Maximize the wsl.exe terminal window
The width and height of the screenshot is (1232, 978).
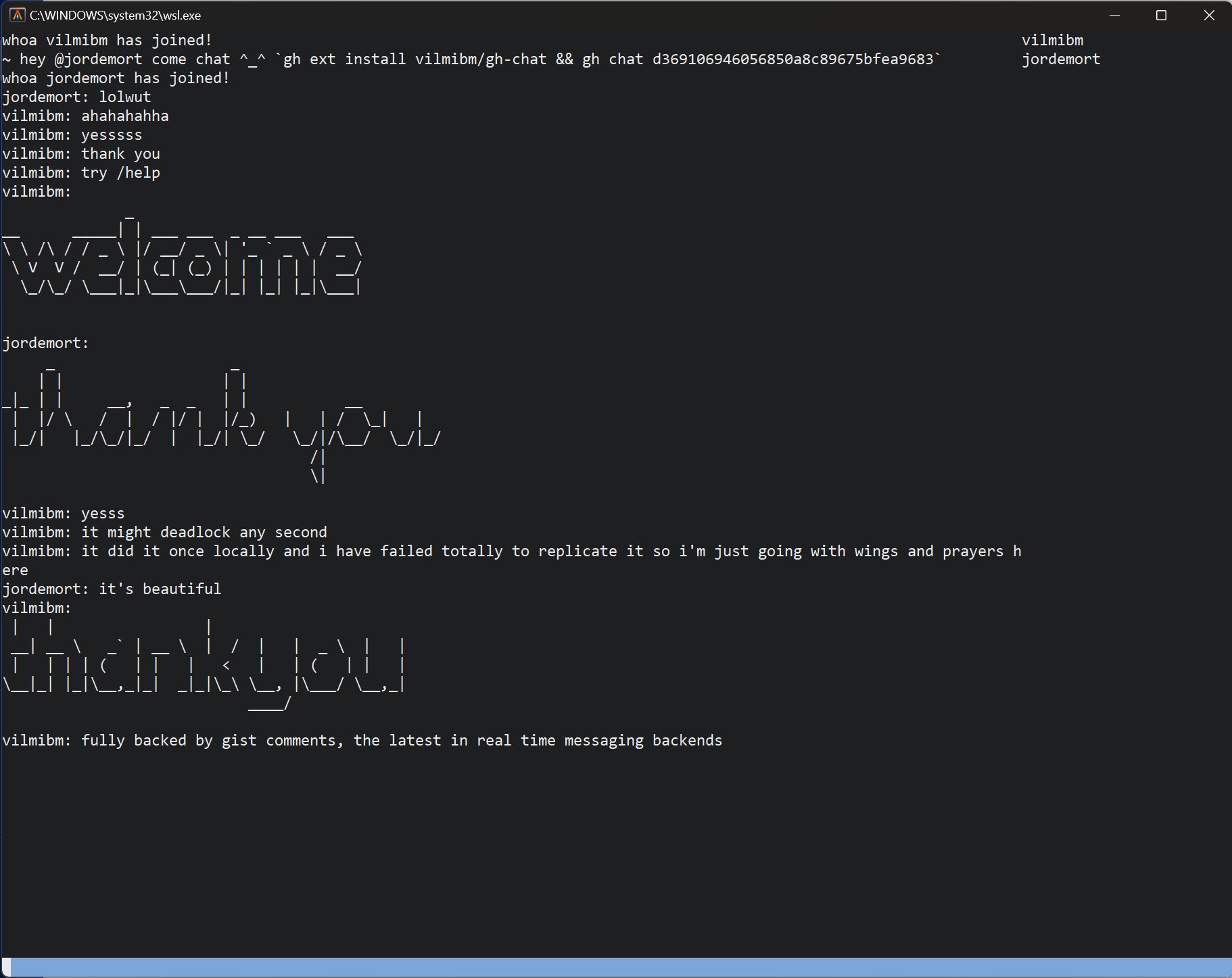click(1161, 15)
